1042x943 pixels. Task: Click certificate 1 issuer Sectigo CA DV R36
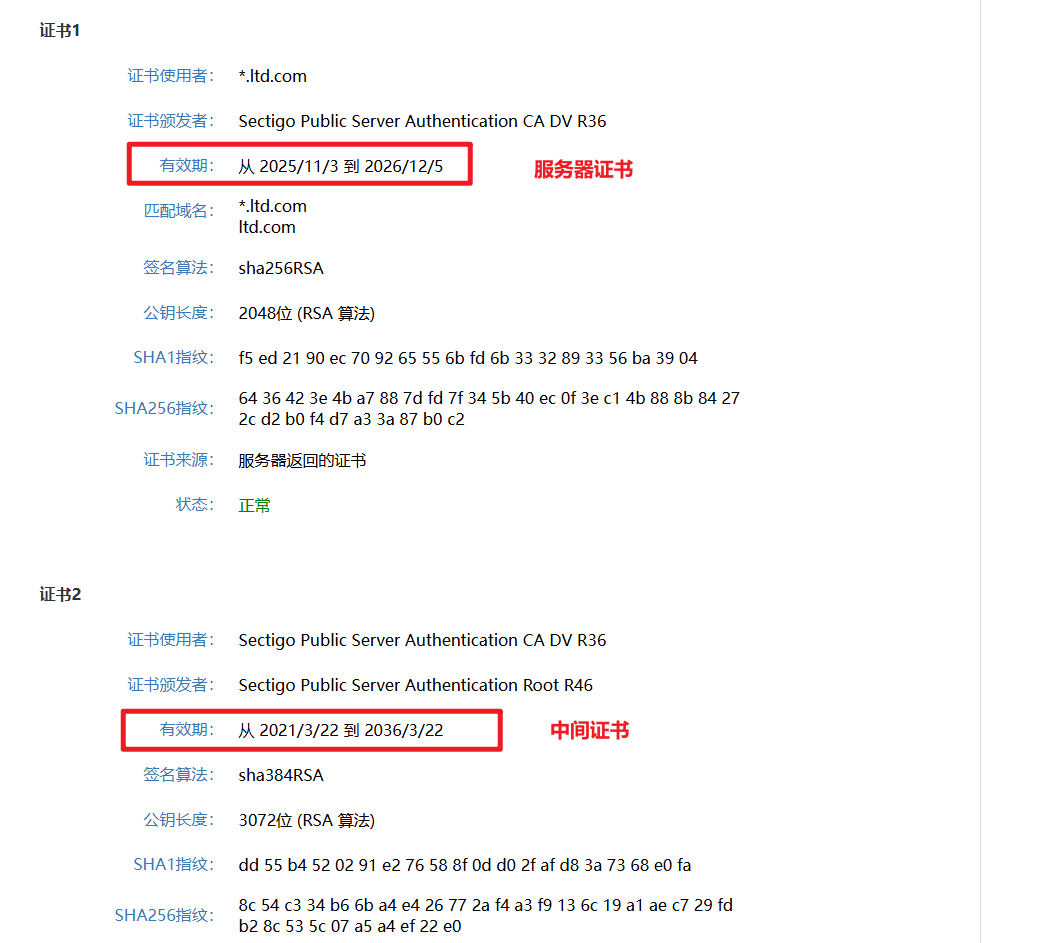[x=422, y=122]
